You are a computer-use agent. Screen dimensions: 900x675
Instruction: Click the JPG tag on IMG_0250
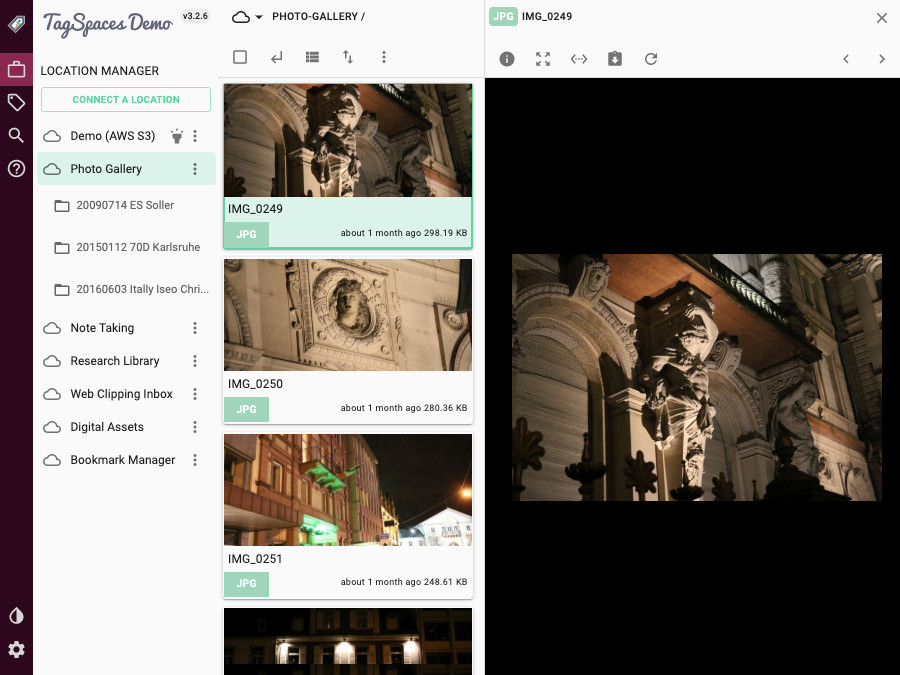click(x=246, y=409)
